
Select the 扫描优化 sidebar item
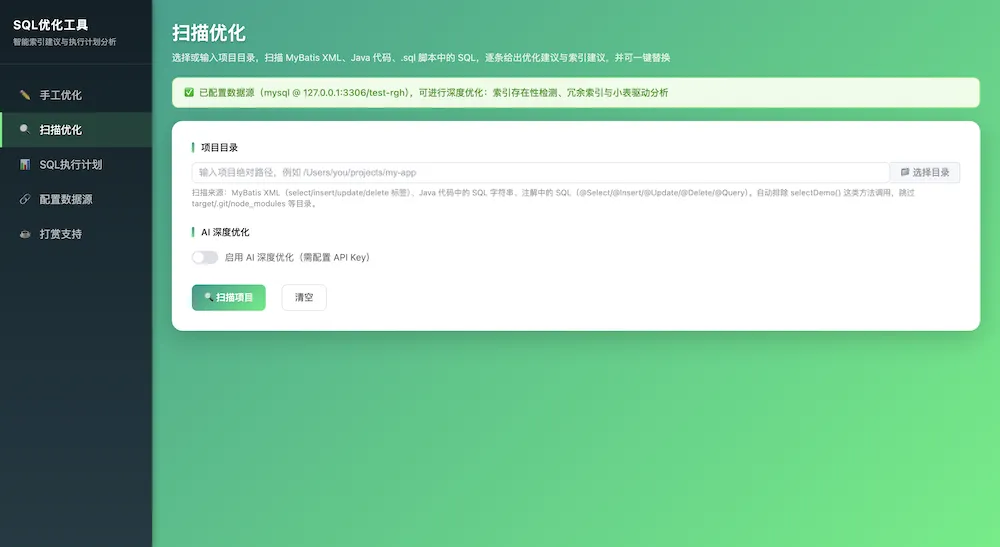76,129
